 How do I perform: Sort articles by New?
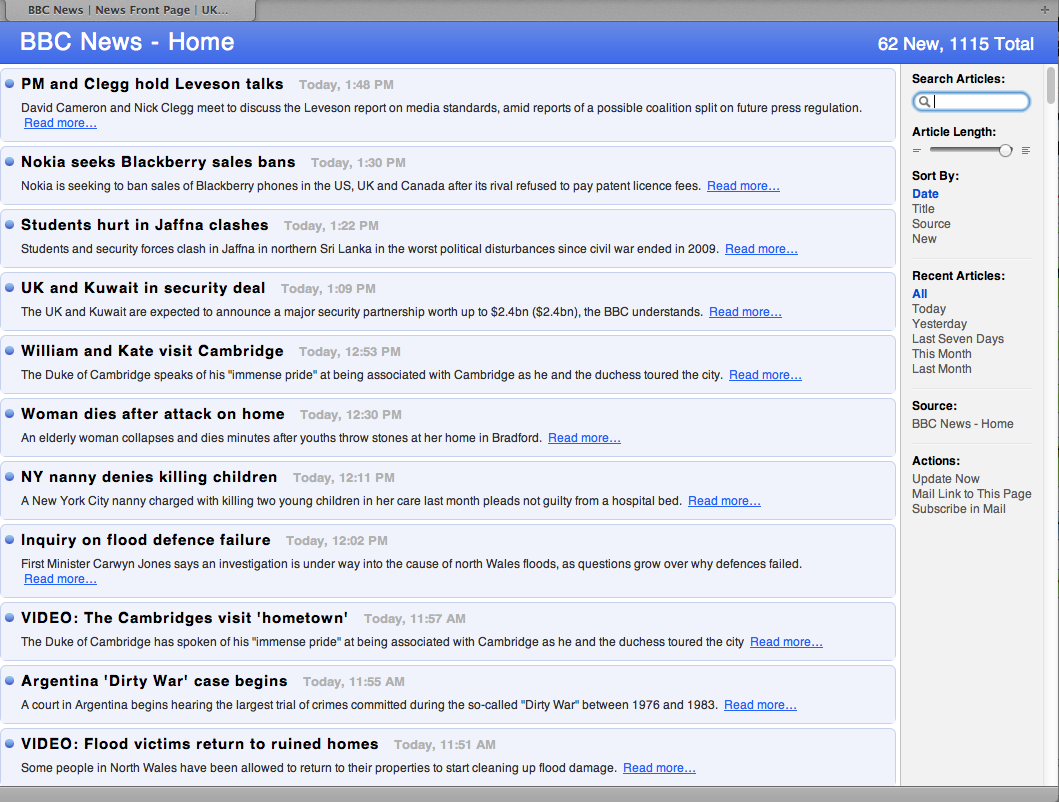point(925,239)
